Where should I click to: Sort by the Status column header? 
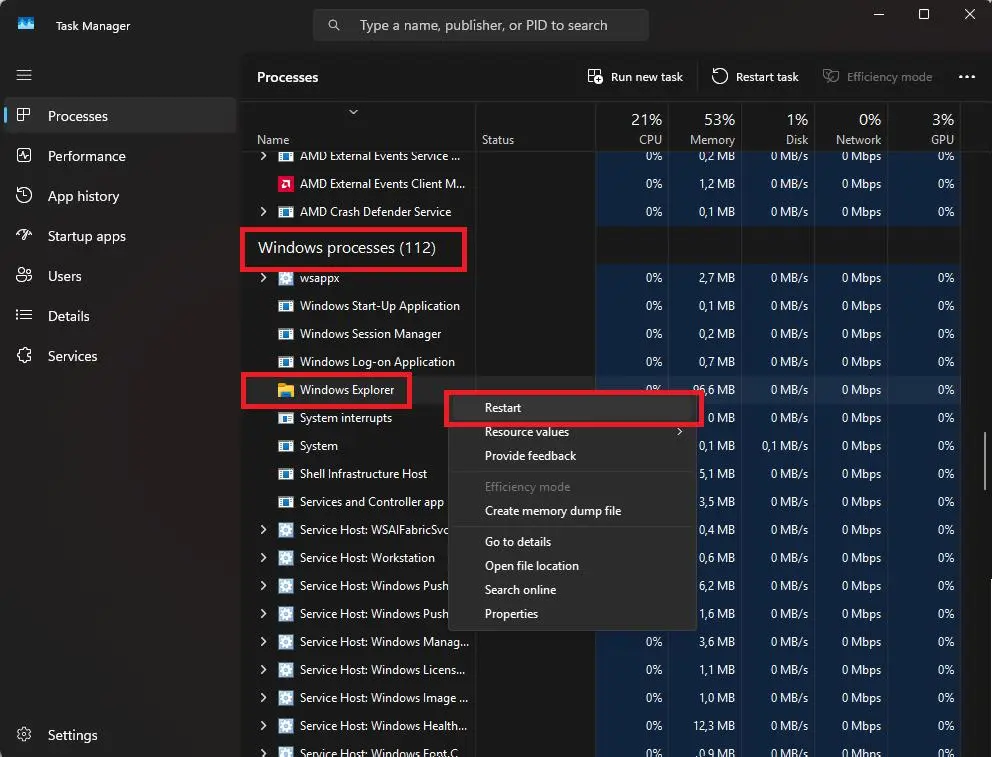(535, 128)
